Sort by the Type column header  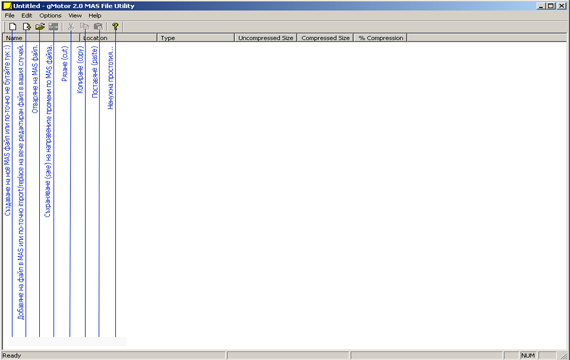point(196,38)
